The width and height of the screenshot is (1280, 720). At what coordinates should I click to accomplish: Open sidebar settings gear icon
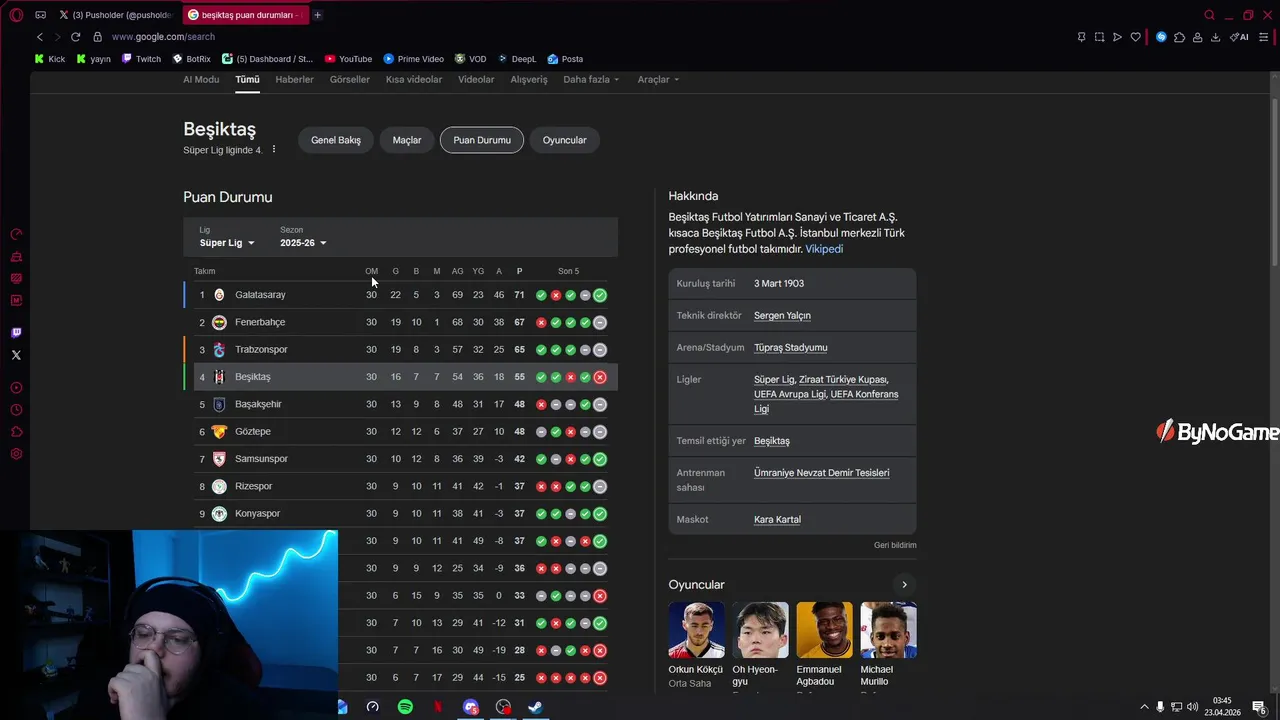[x=16, y=454]
